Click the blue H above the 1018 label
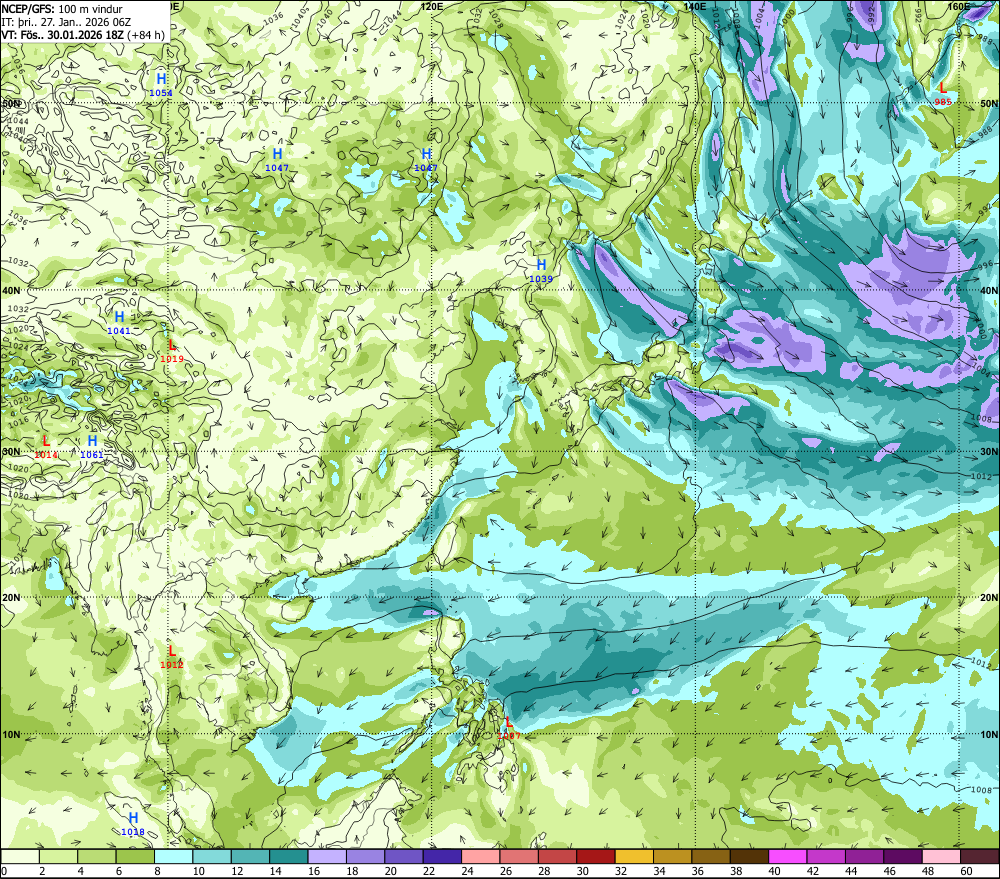The image size is (1000, 879). pyautogui.click(x=133, y=818)
